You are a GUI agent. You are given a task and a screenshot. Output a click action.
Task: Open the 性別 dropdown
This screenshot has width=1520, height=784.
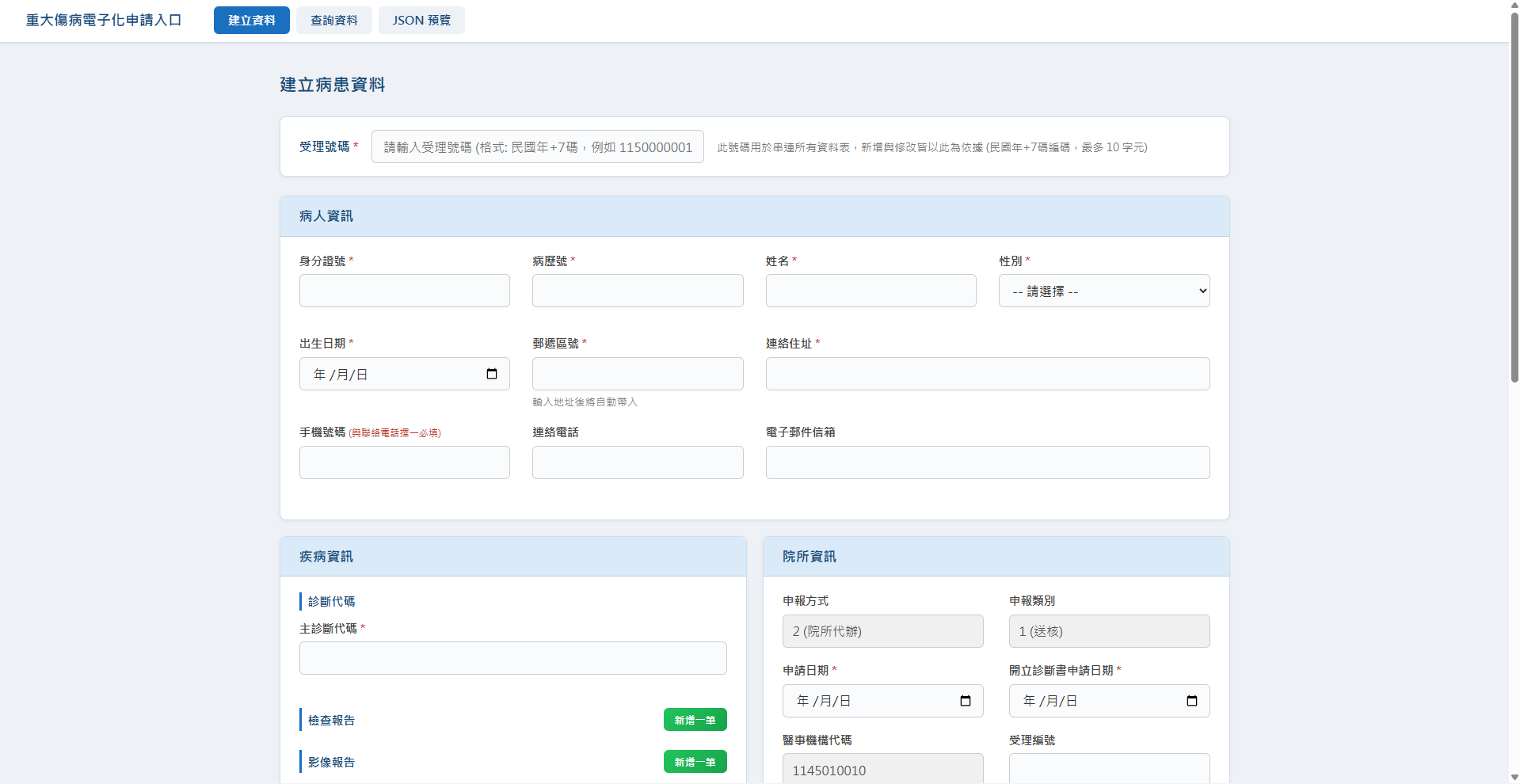coord(1104,291)
